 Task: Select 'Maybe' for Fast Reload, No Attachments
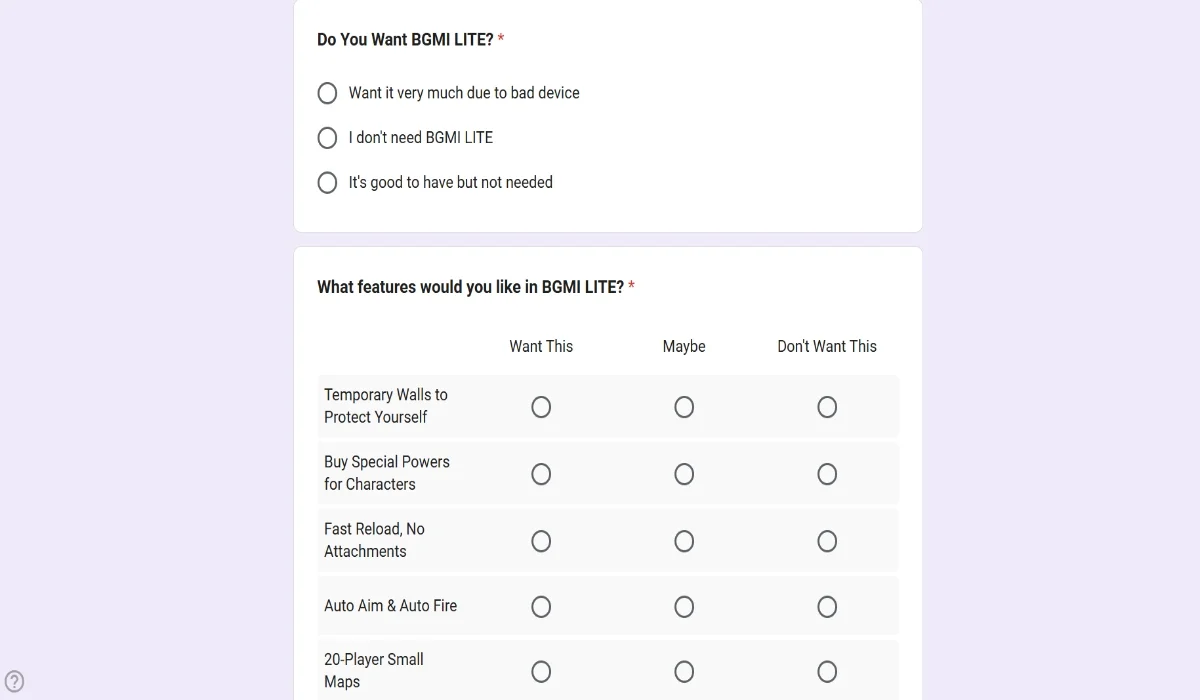pos(684,541)
